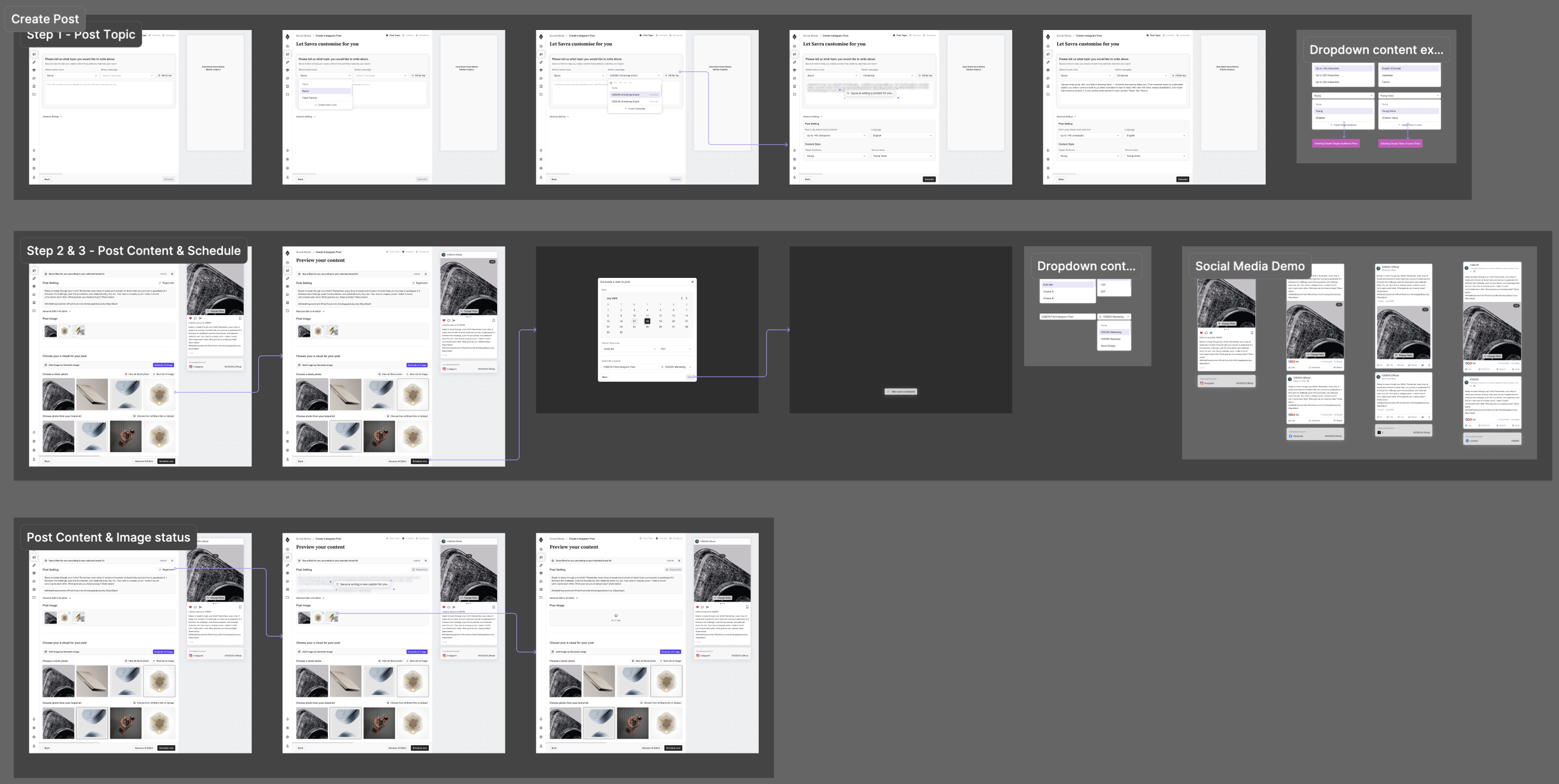Click Generate AI Image in first Step 2 & 3 frame

pos(163,365)
